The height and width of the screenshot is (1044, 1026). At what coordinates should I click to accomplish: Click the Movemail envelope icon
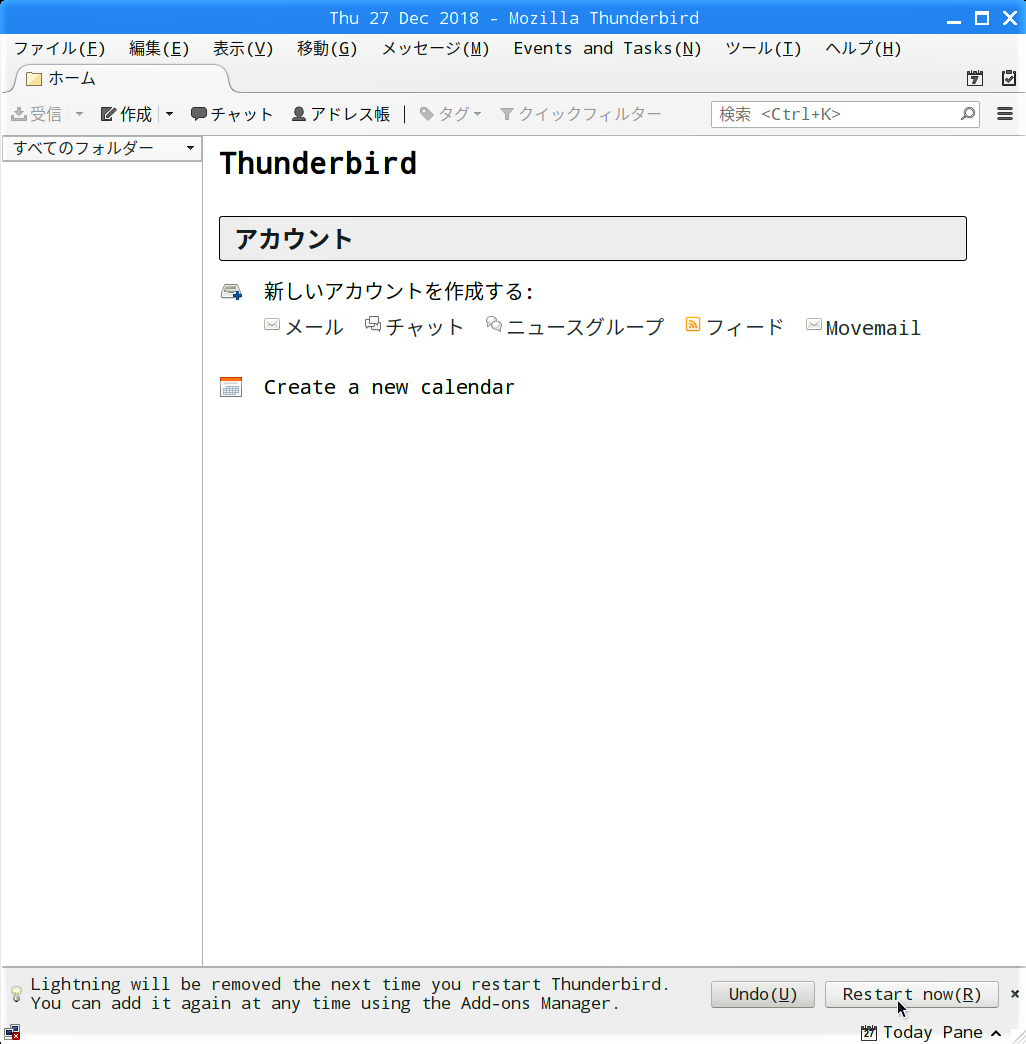pos(814,324)
